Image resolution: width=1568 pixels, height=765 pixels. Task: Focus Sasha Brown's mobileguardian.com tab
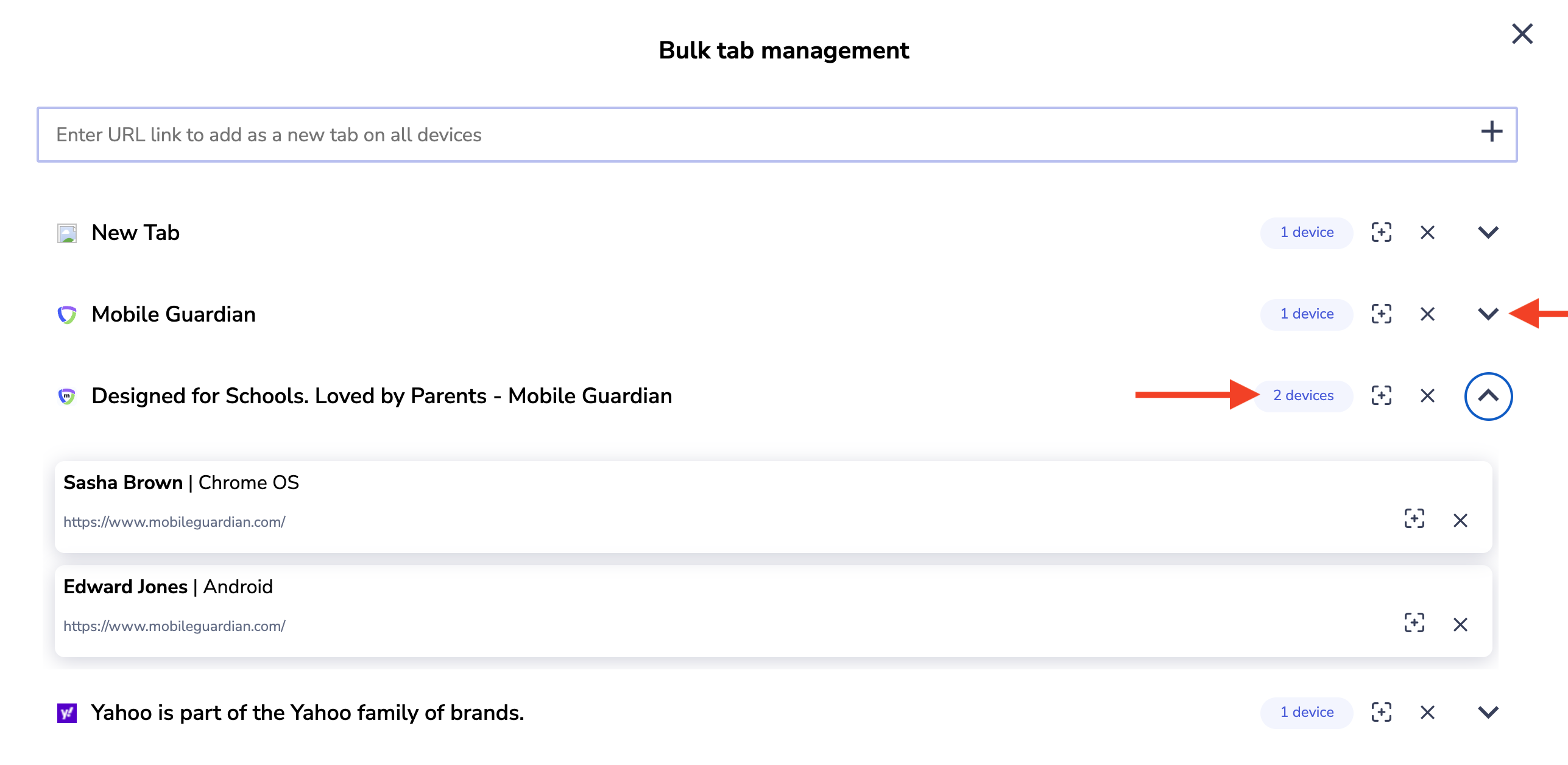click(x=1414, y=519)
